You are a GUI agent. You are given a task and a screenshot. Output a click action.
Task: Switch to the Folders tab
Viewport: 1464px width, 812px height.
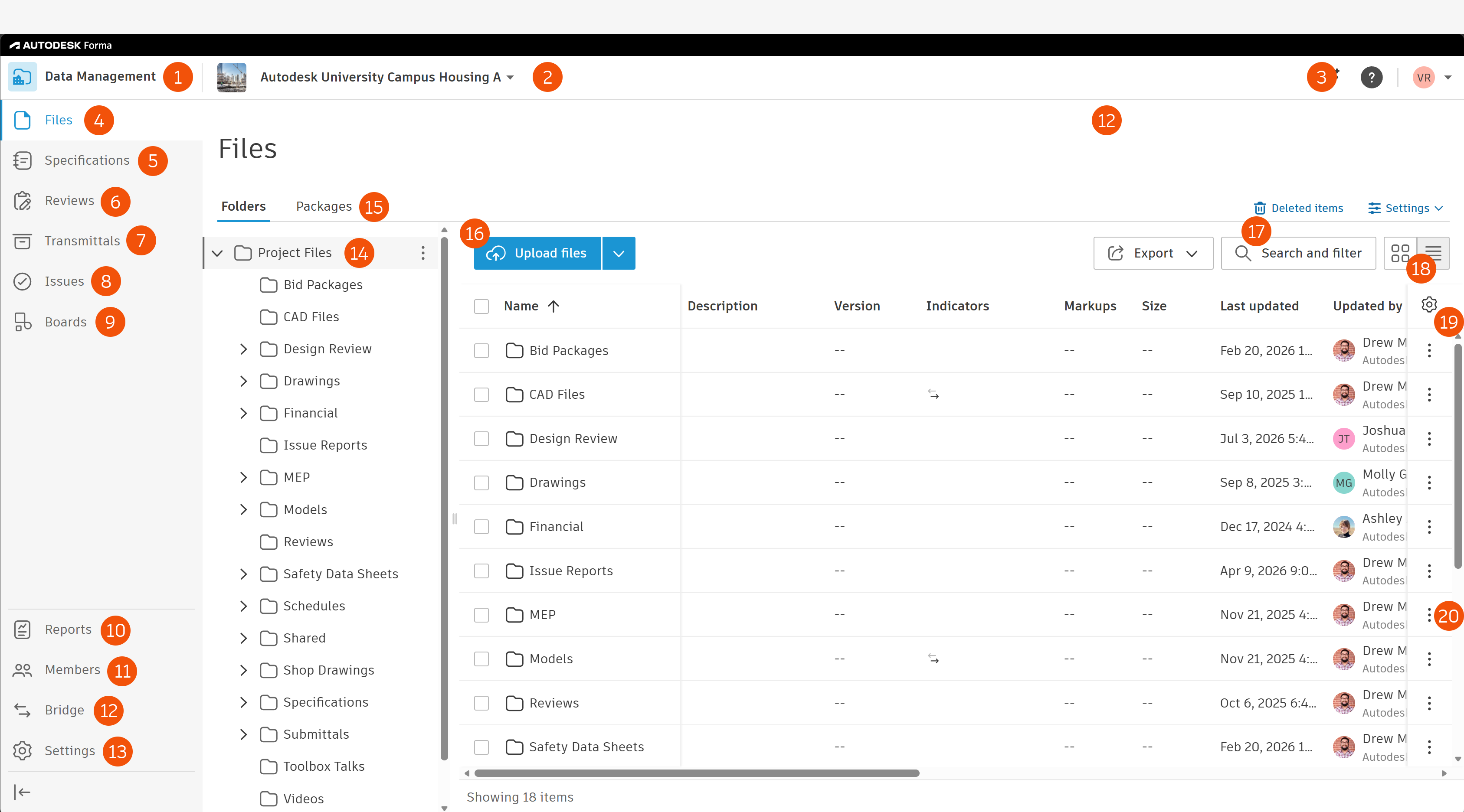243,207
